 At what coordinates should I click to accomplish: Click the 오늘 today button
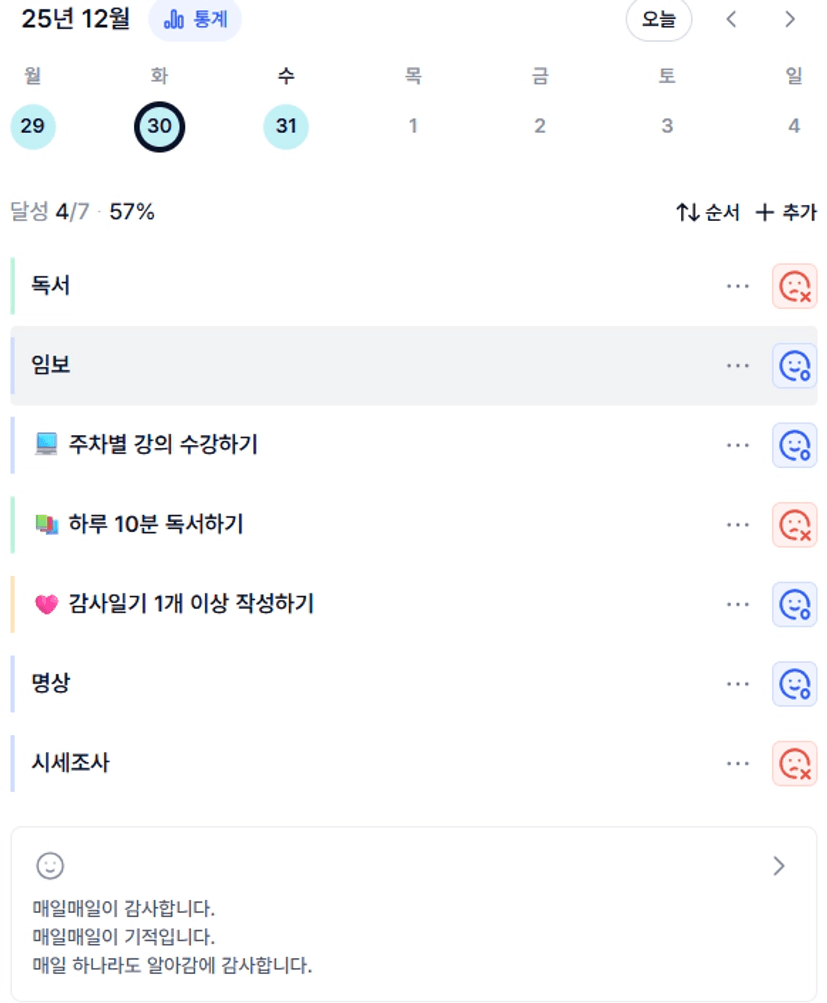point(658,20)
